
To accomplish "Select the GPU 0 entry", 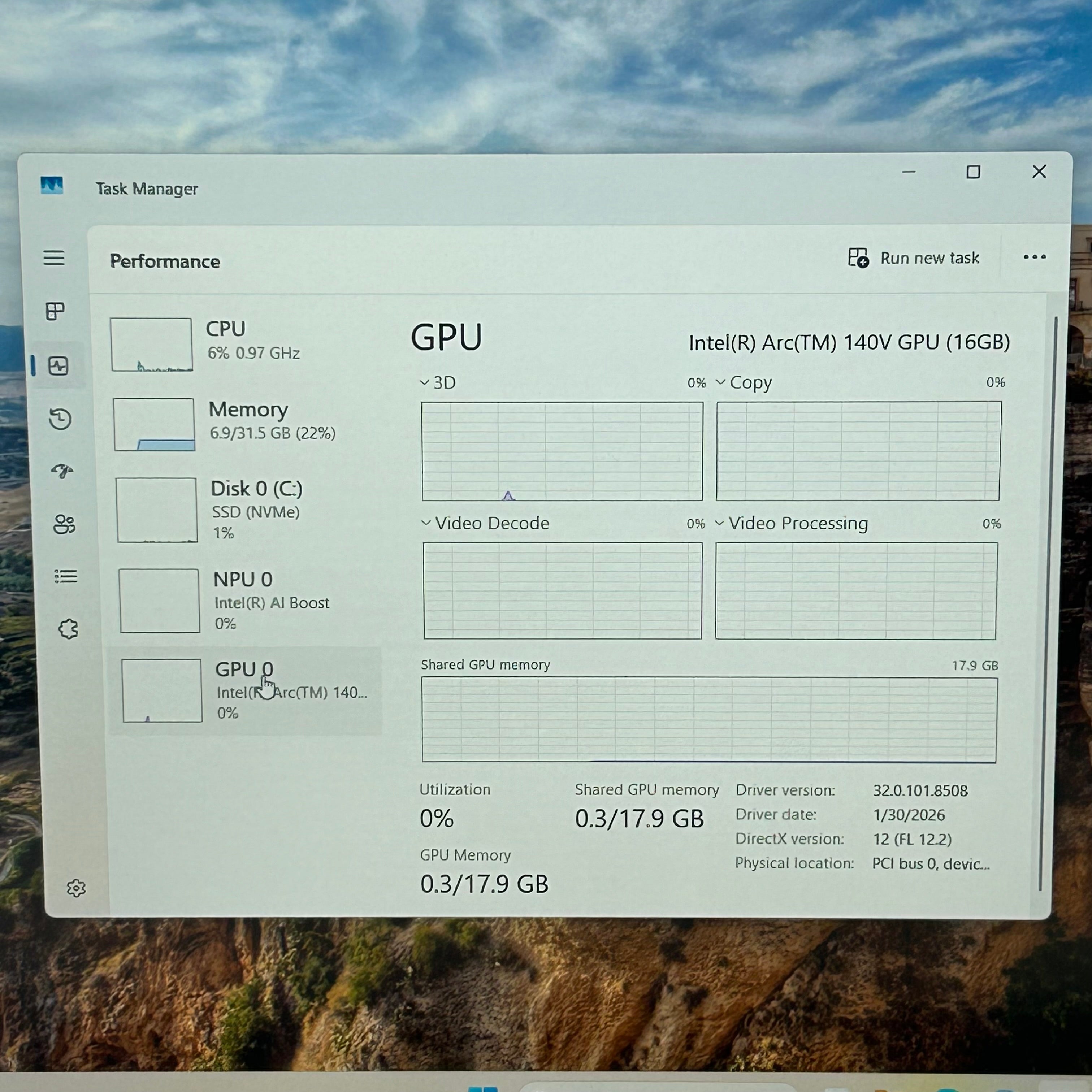I will point(245,691).
